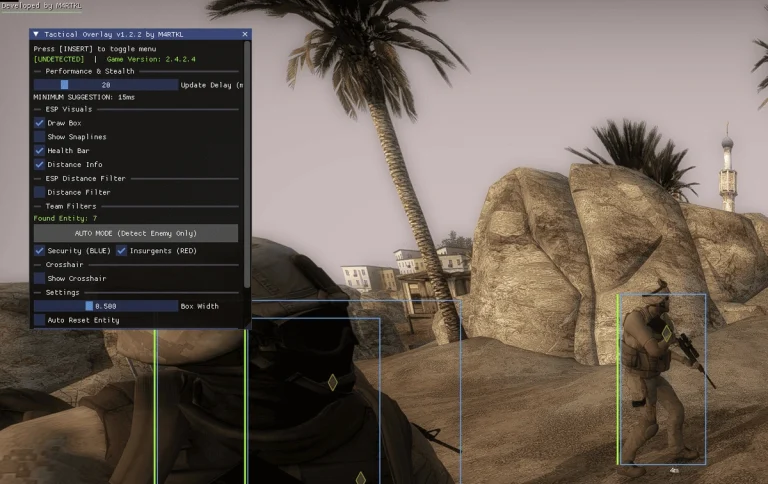Disable the Draw Box checkbox
Viewport: 768px width, 484px height.
point(40,123)
